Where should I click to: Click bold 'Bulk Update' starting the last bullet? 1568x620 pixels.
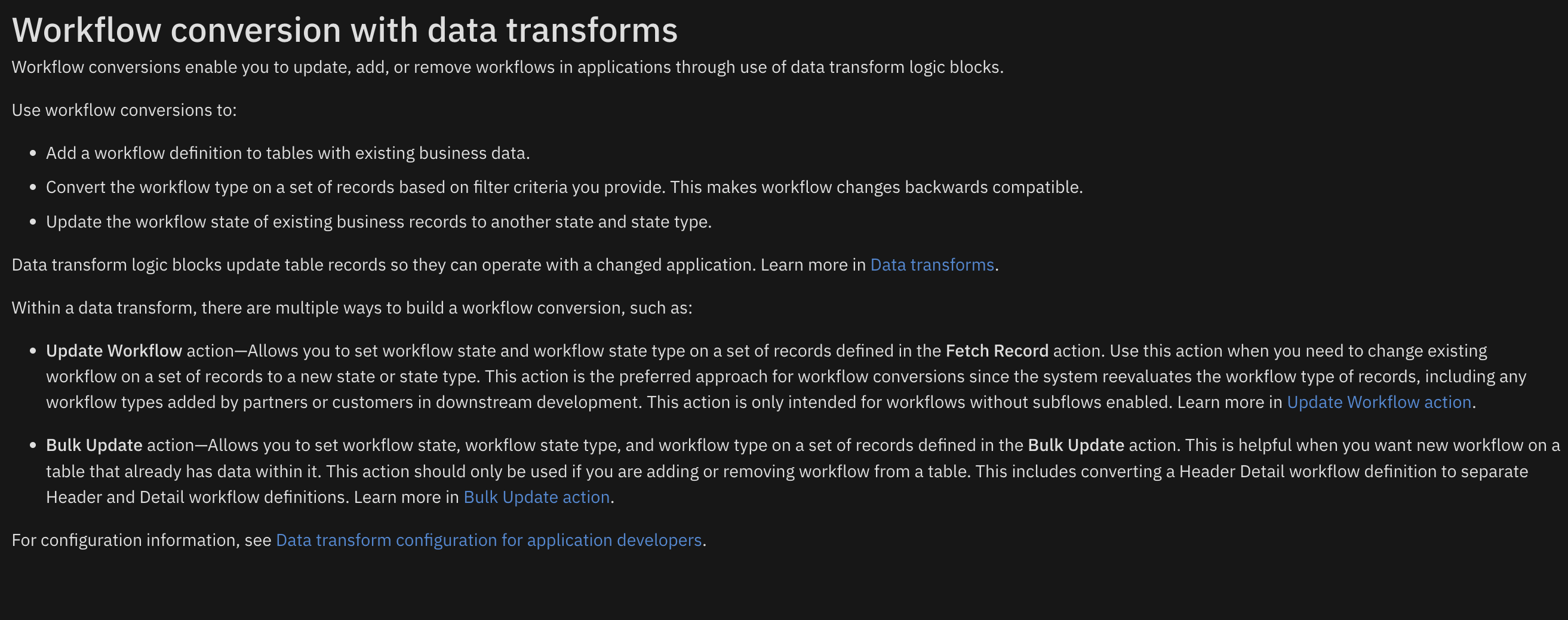click(x=94, y=445)
